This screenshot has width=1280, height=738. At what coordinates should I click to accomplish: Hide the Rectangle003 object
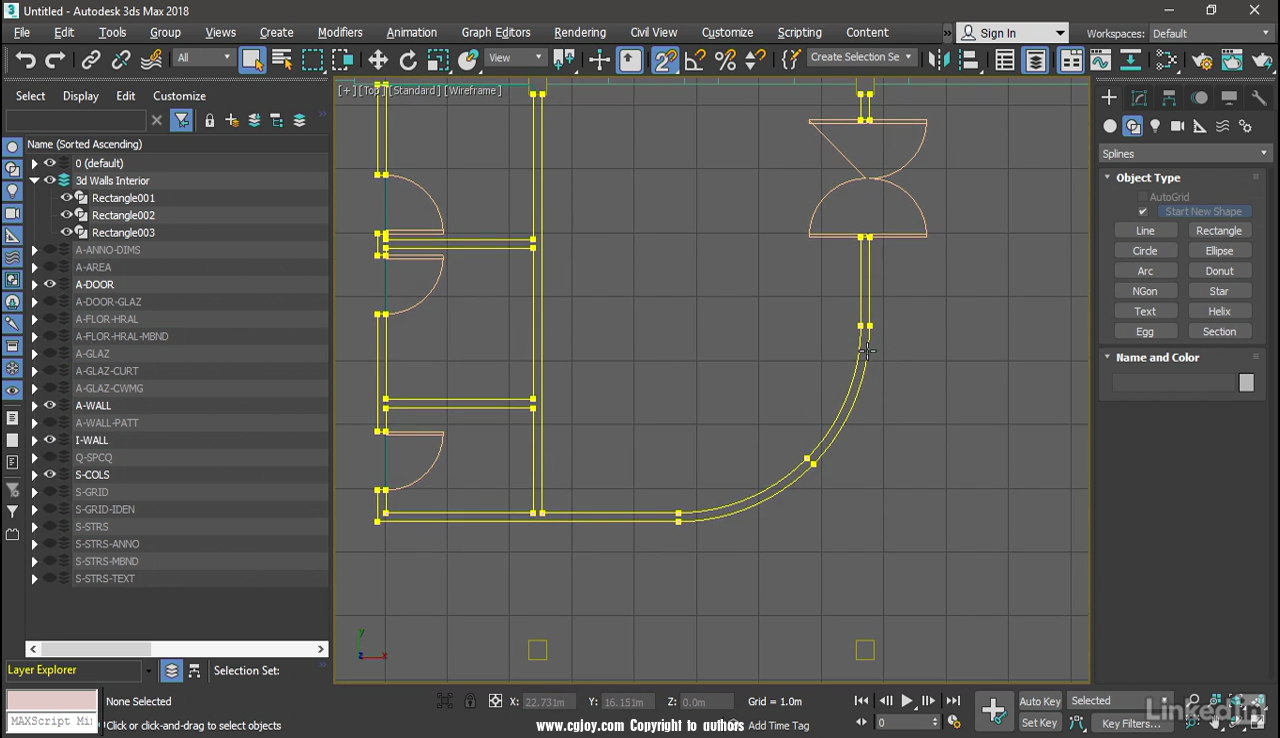click(x=67, y=232)
